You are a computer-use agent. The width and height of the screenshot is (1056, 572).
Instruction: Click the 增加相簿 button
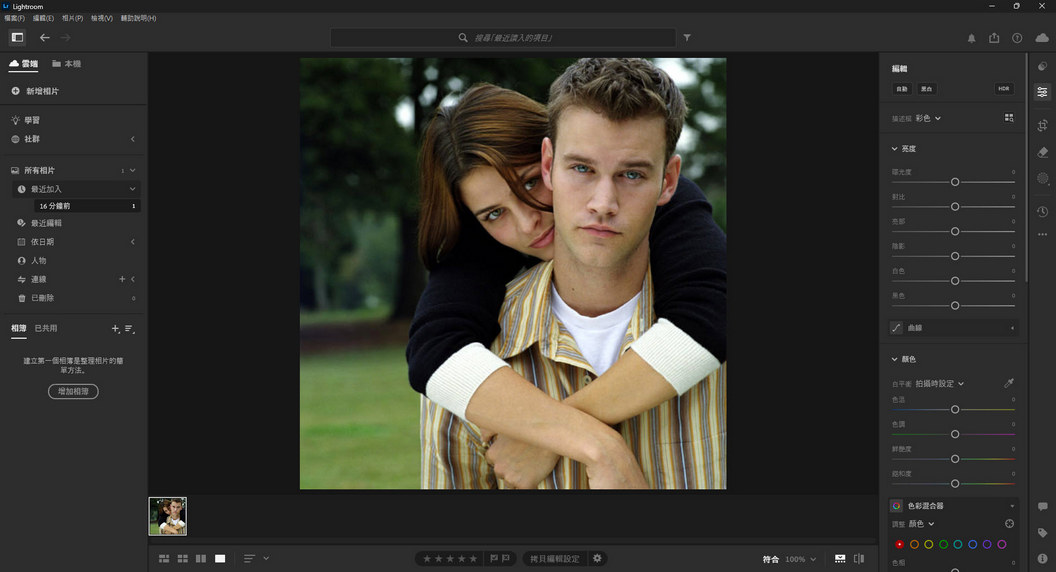point(73,391)
